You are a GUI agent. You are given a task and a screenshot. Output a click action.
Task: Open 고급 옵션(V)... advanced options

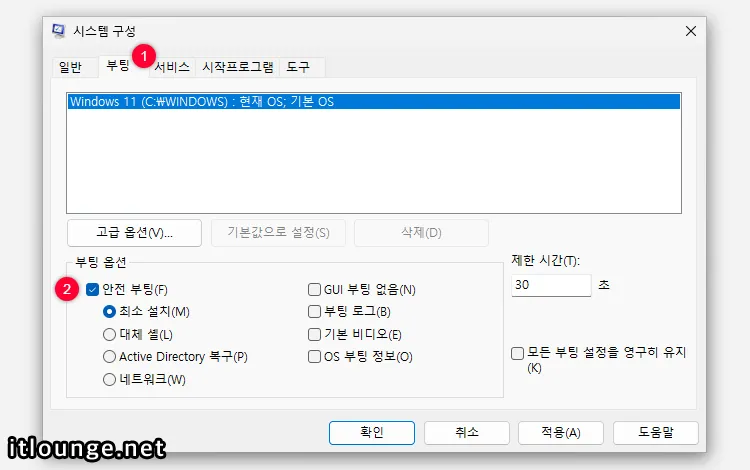point(134,233)
